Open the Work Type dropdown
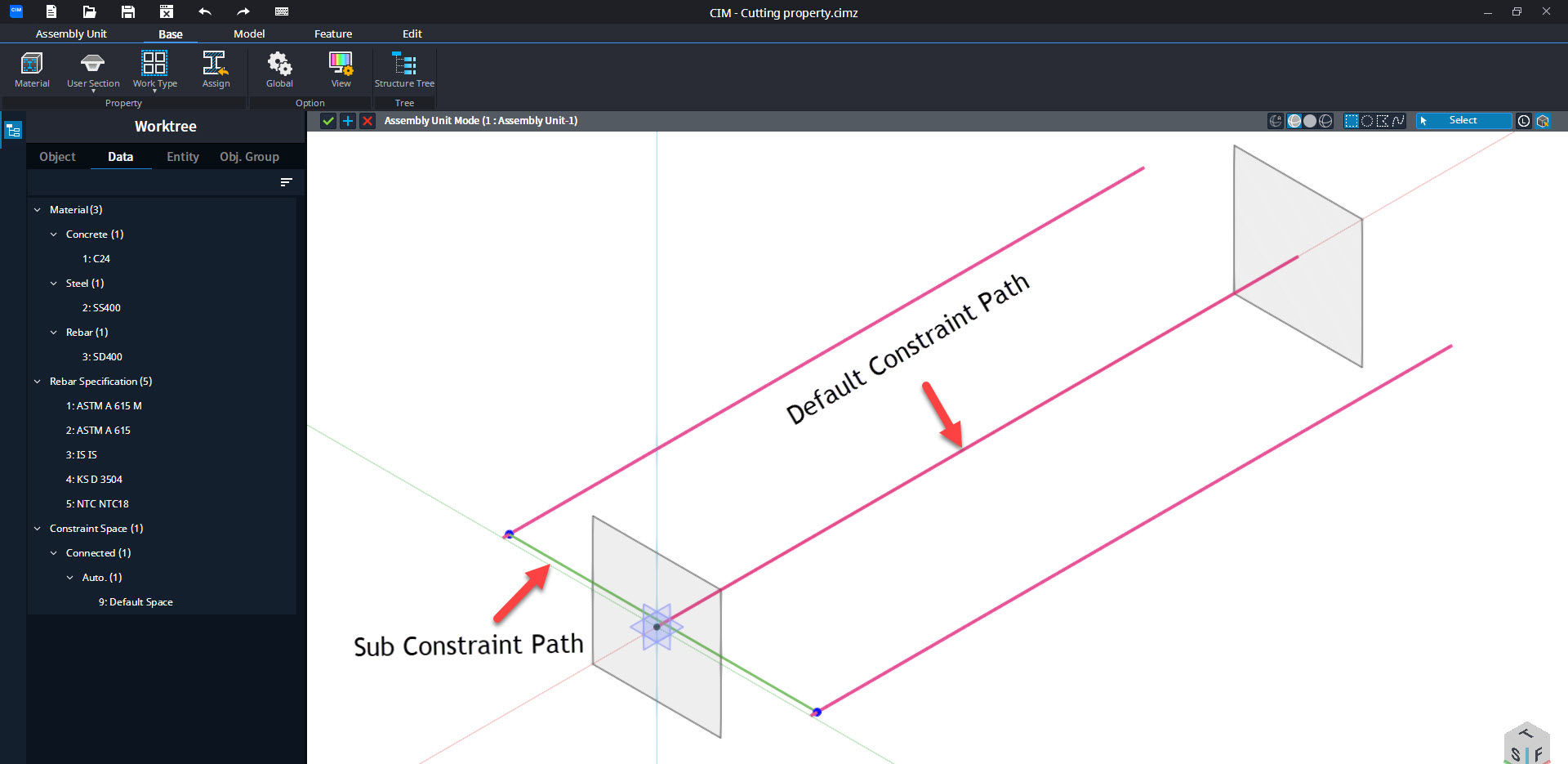The image size is (1568, 764). pos(154,70)
